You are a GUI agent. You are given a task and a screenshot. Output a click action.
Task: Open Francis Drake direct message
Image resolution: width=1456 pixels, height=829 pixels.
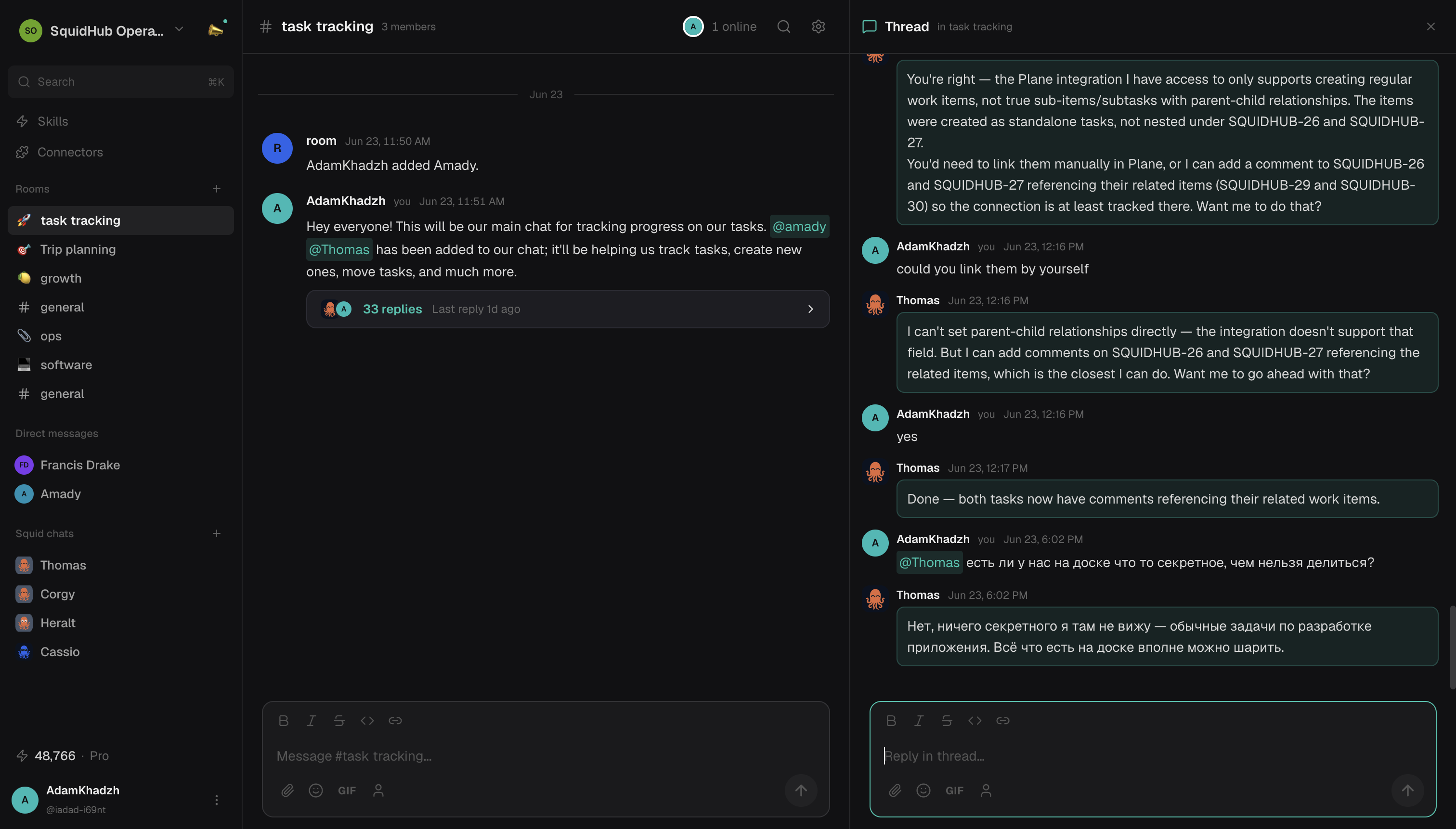click(121, 465)
